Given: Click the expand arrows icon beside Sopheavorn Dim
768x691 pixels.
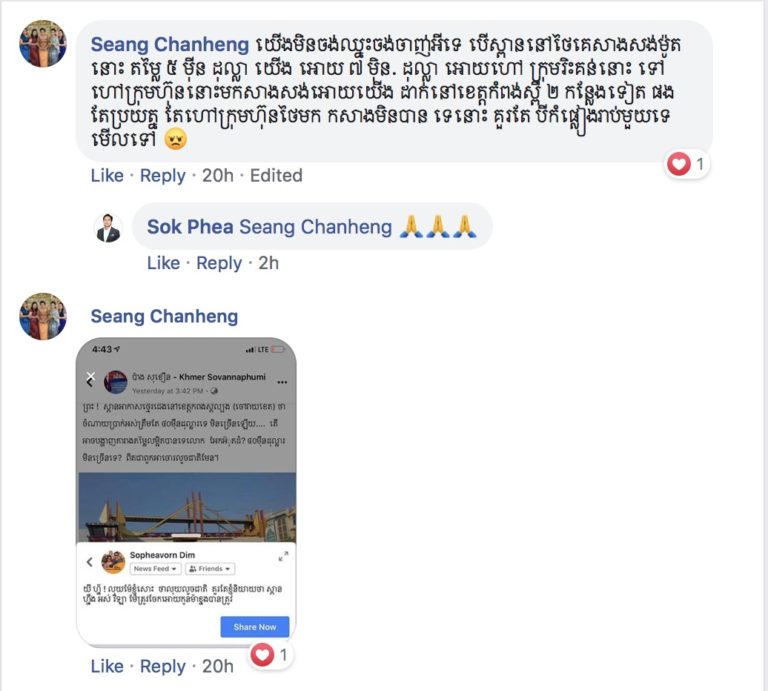Looking at the screenshot, I should tap(283, 556).
